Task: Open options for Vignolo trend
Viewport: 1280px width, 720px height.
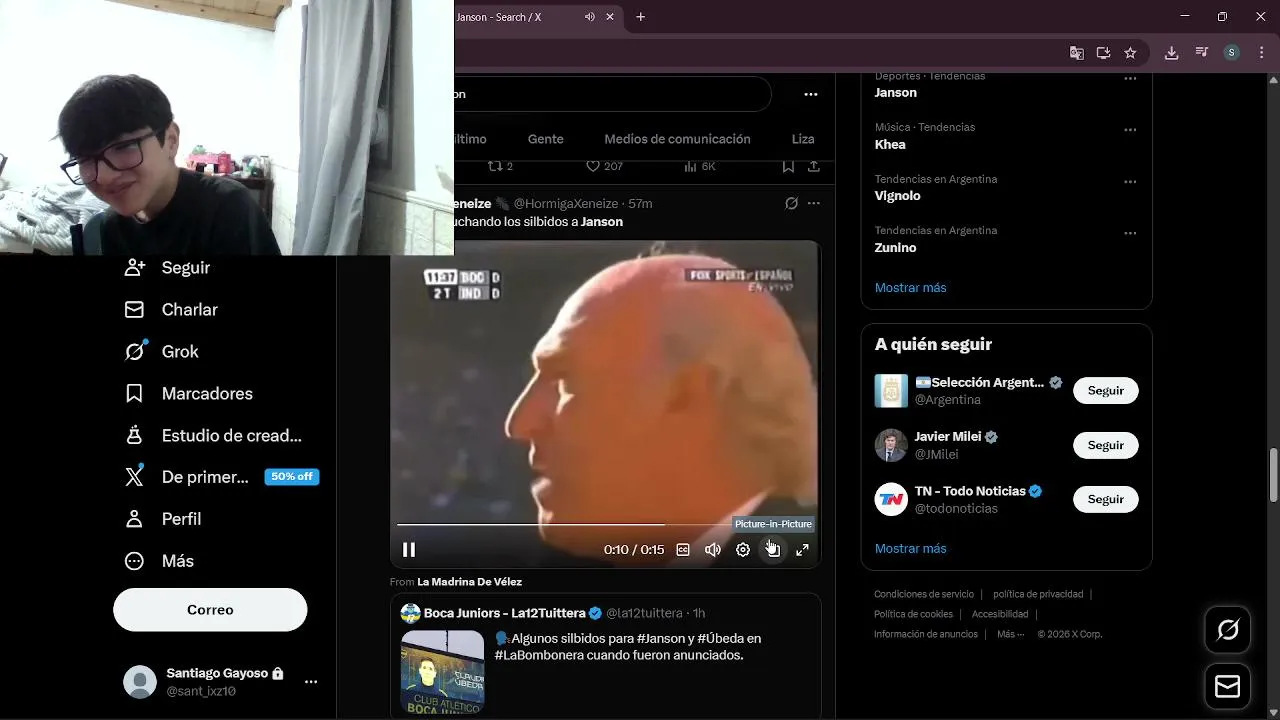Action: [x=1130, y=182]
